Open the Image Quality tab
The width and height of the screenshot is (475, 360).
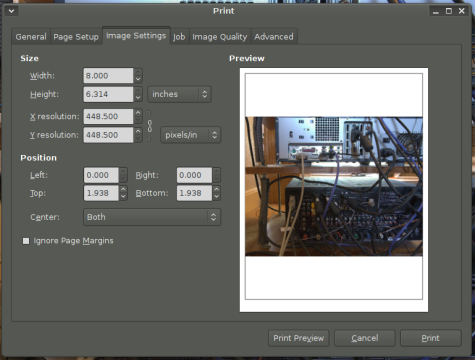pos(220,37)
